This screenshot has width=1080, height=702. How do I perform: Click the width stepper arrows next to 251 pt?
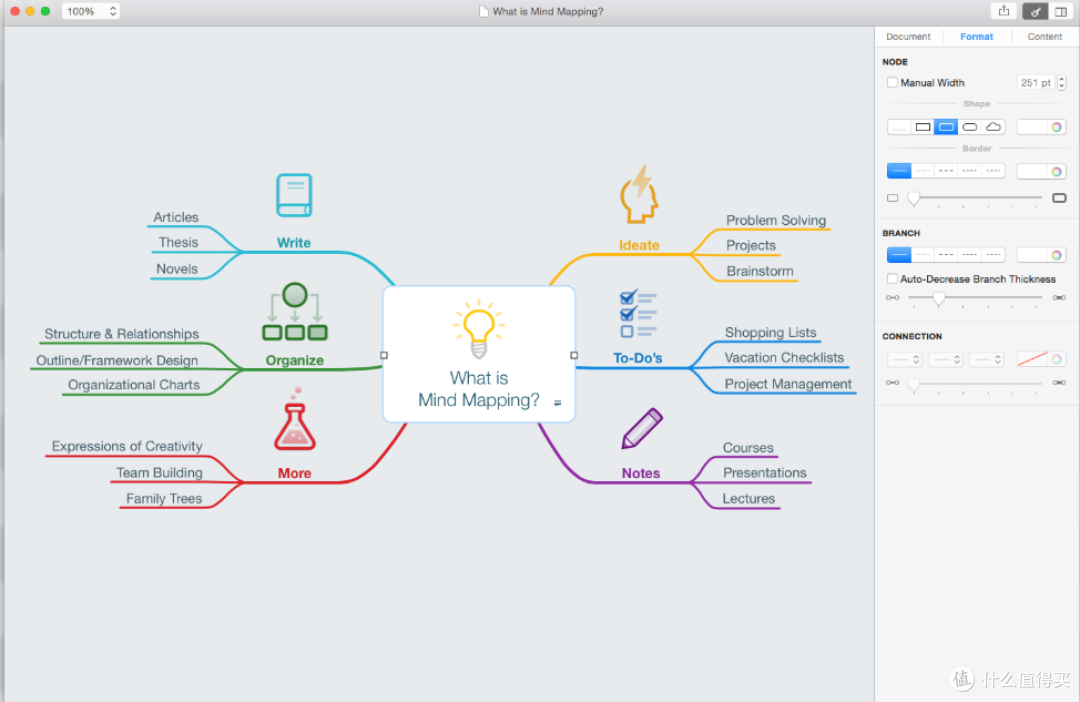(x=1061, y=83)
